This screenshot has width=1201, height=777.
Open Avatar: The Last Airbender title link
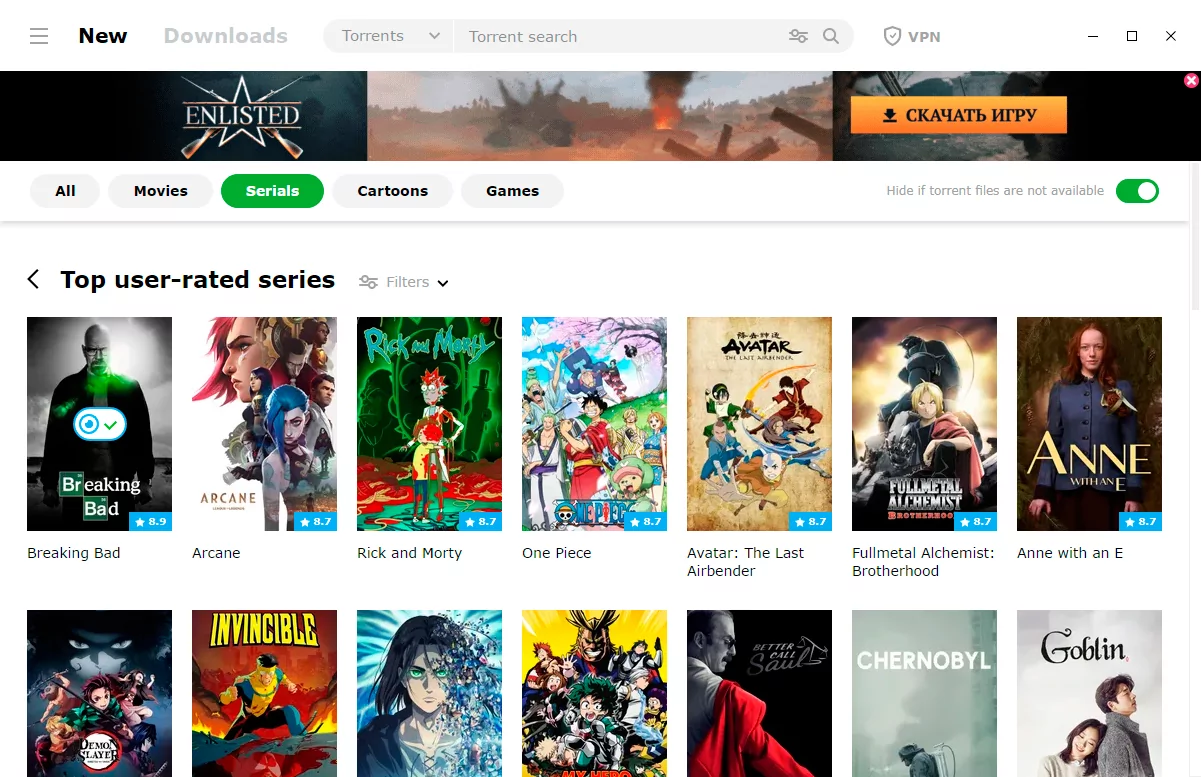(x=746, y=562)
